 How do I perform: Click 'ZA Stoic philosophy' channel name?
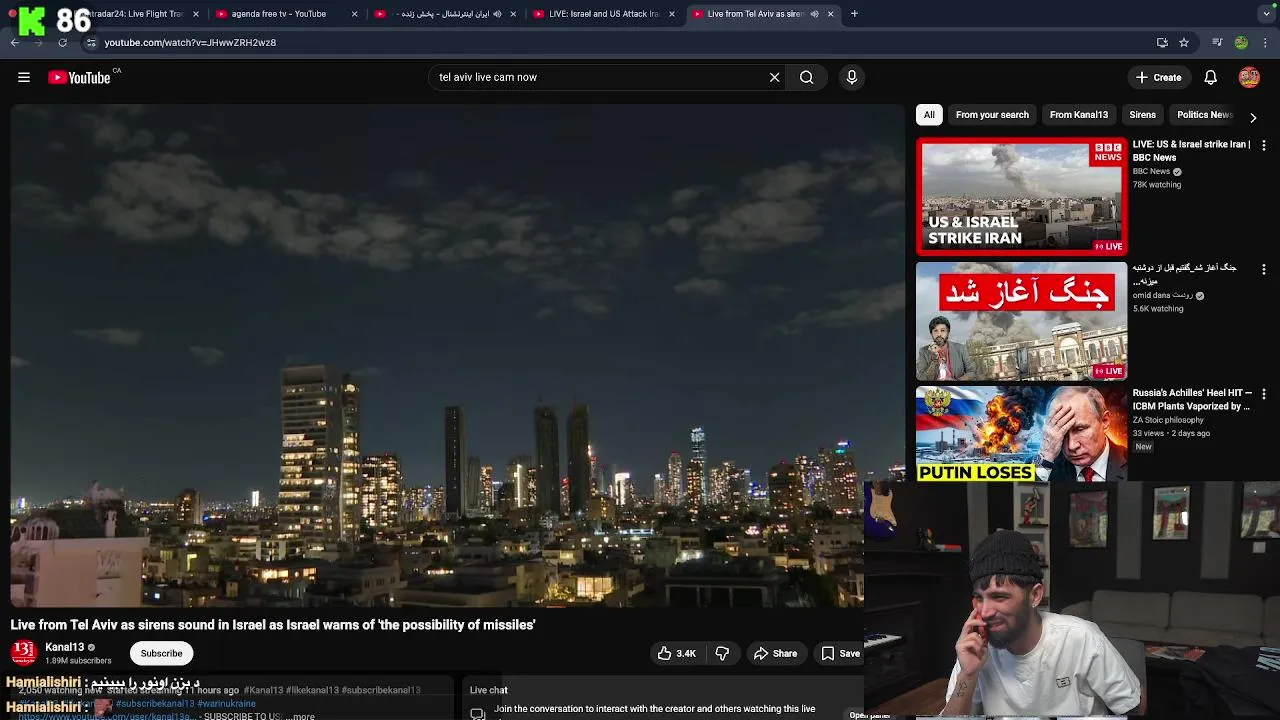[1168, 420]
